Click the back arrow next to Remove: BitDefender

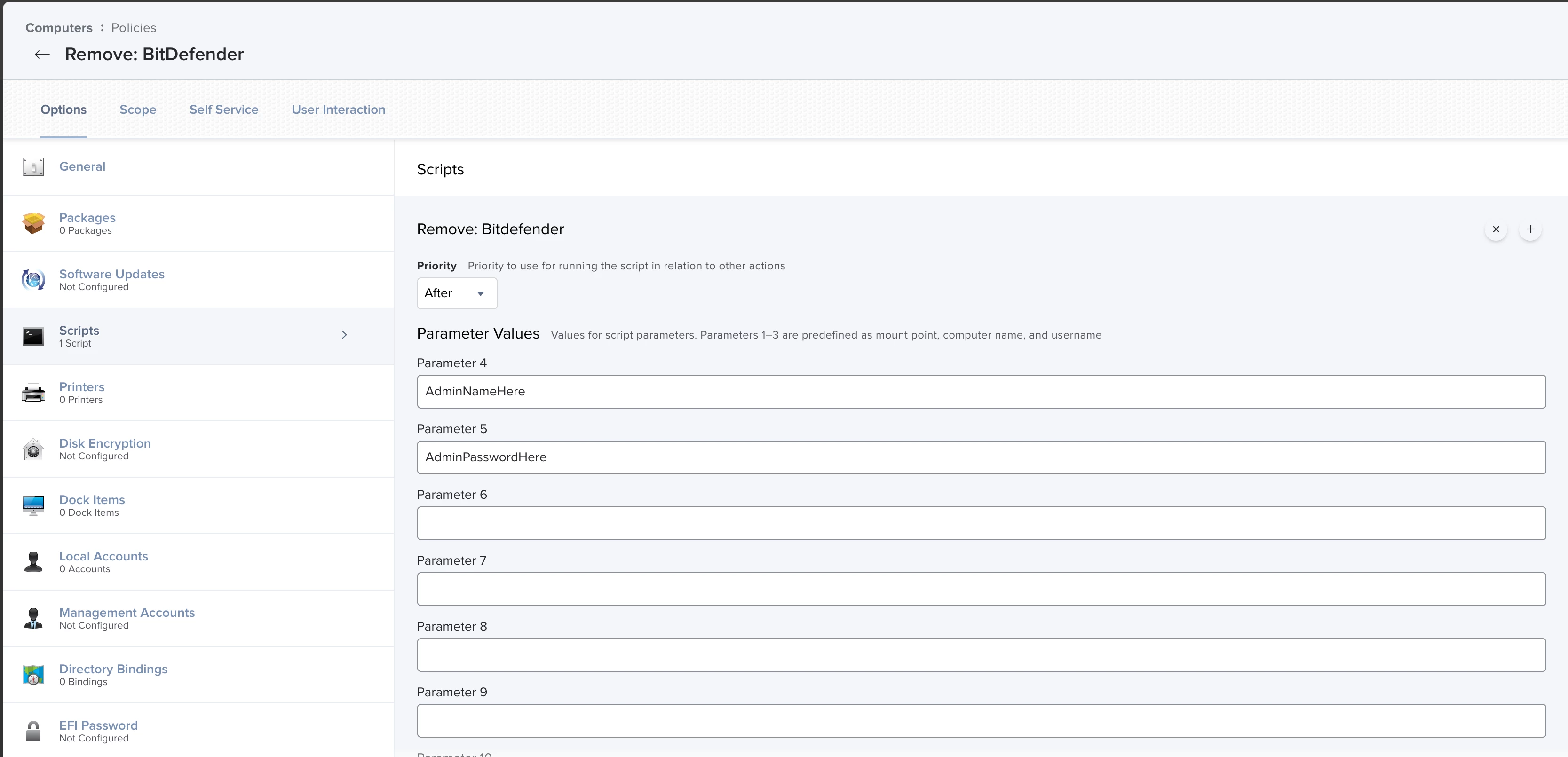pos(42,55)
